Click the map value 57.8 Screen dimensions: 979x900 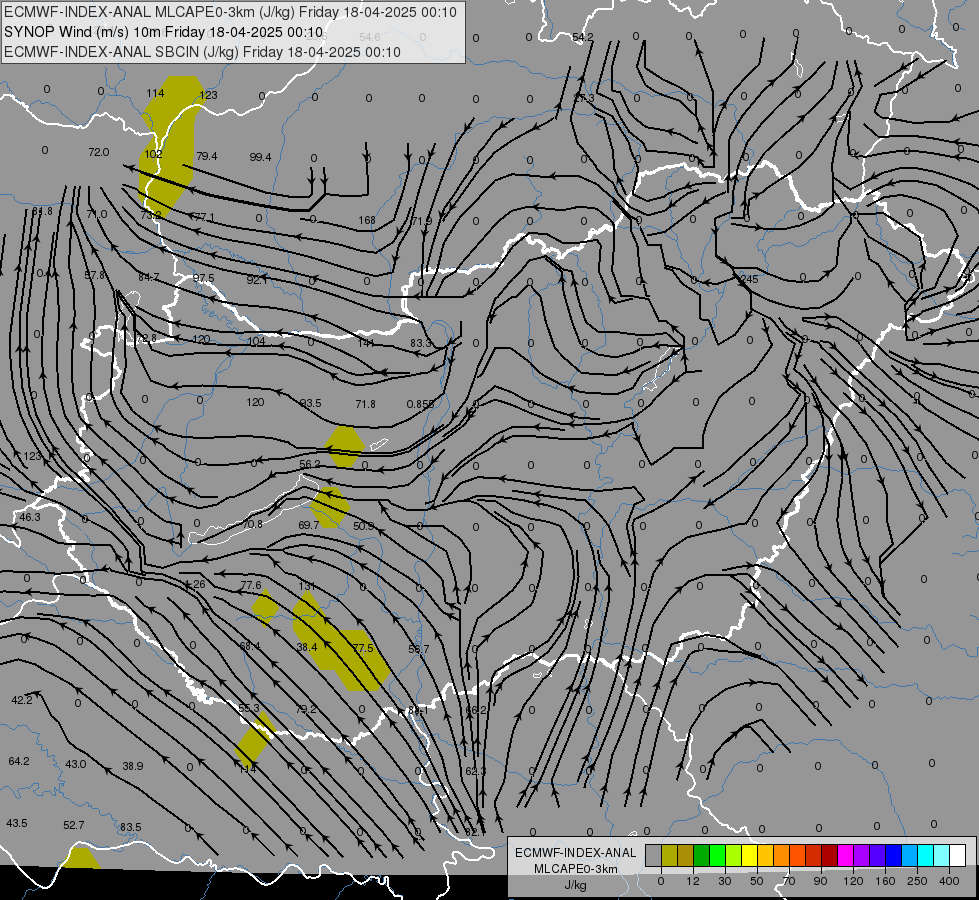[95, 275]
